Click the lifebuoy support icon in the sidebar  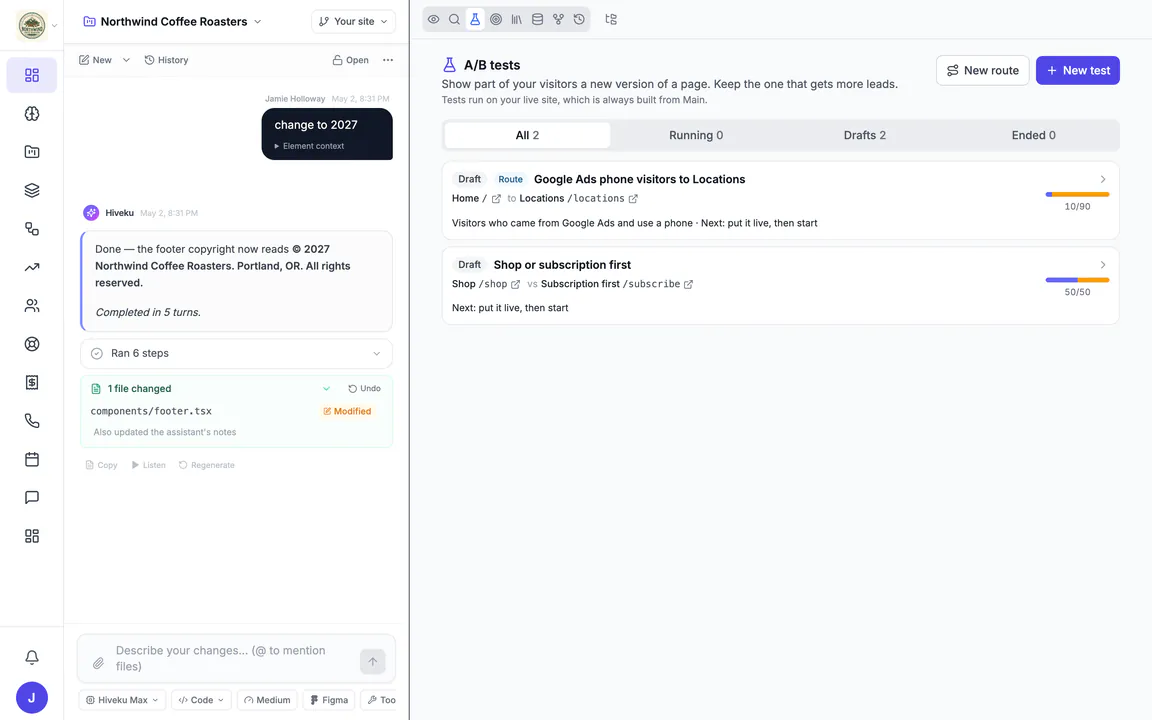coord(32,344)
